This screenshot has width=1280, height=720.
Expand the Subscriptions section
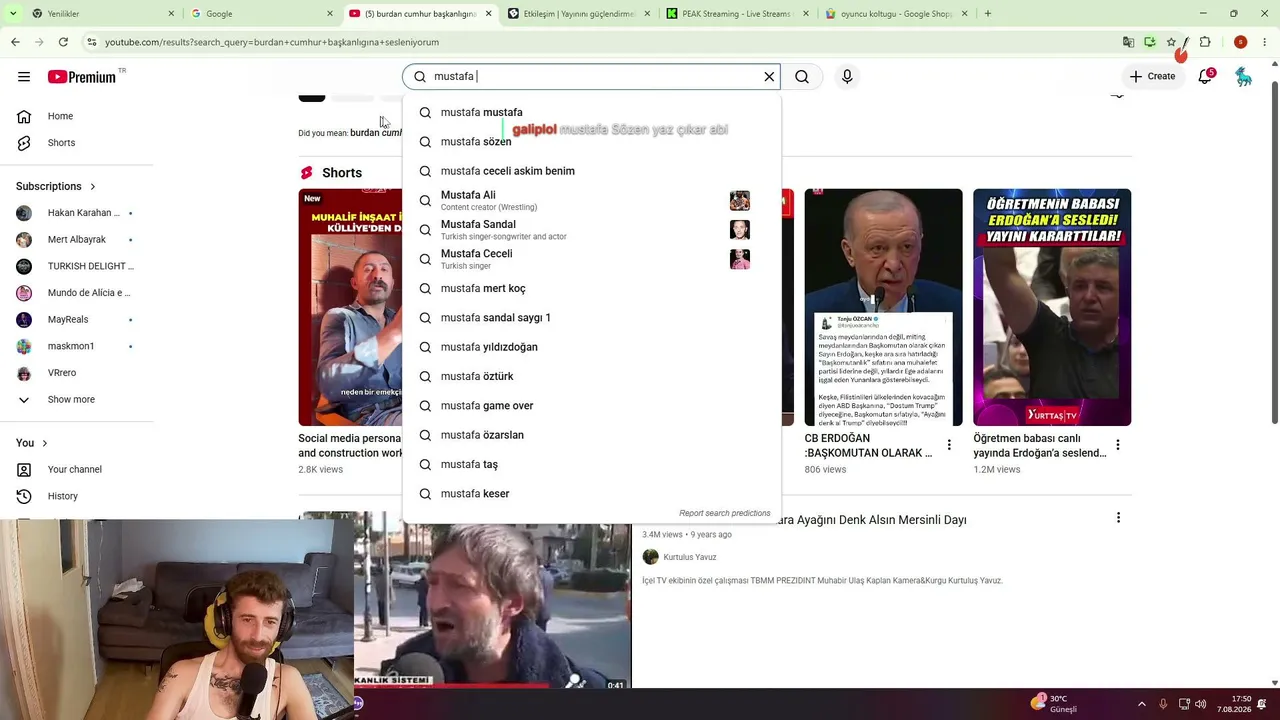pos(56,186)
